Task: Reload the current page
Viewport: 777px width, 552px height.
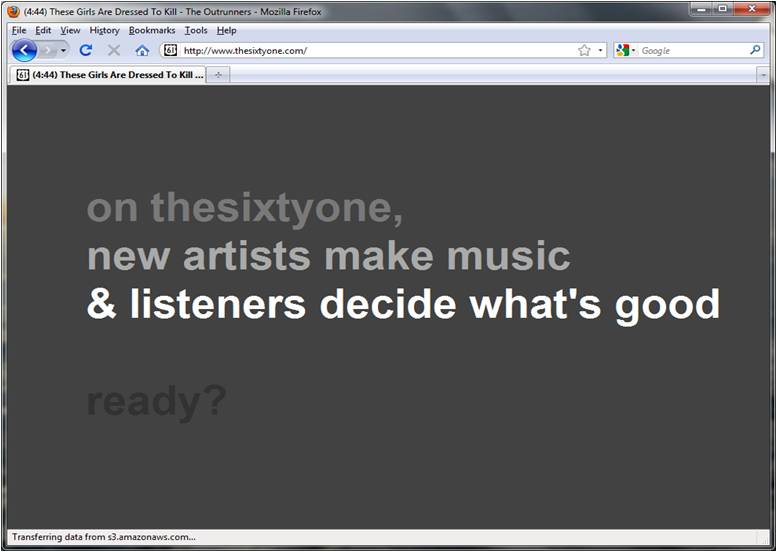Action: coord(86,50)
